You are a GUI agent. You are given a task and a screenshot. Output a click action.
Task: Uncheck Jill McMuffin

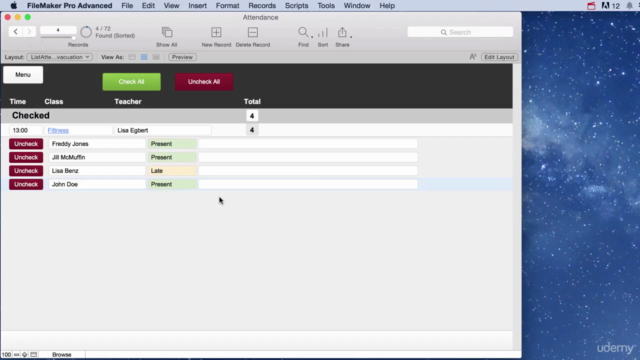pos(26,157)
